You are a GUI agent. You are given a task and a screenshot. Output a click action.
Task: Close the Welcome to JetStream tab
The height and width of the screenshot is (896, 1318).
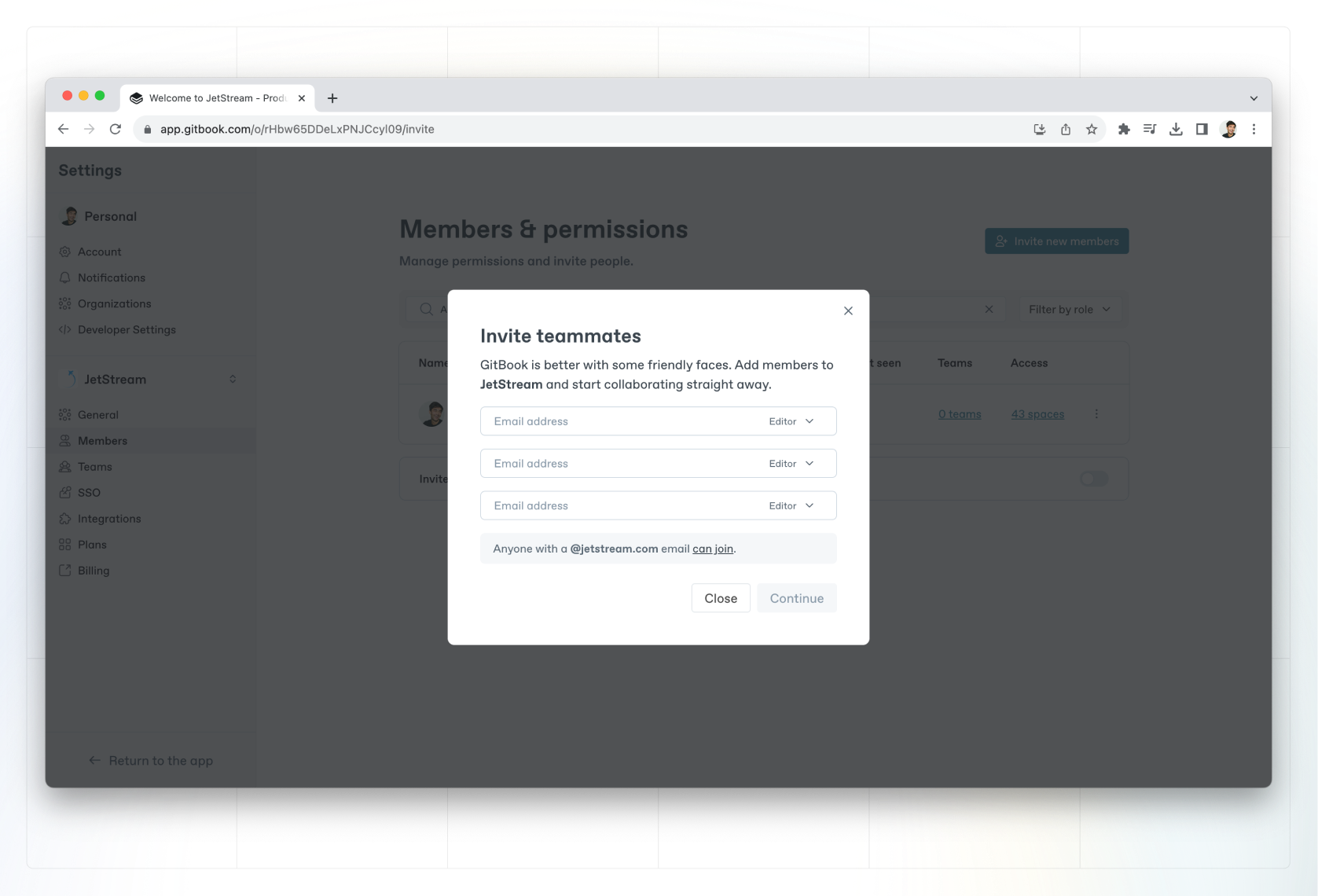(302, 98)
